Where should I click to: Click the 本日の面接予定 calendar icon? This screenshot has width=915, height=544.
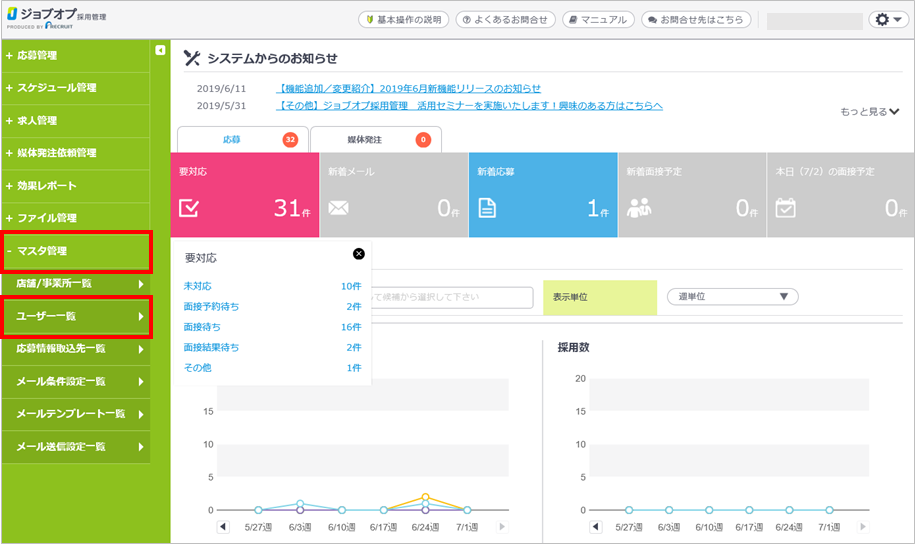coord(786,208)
